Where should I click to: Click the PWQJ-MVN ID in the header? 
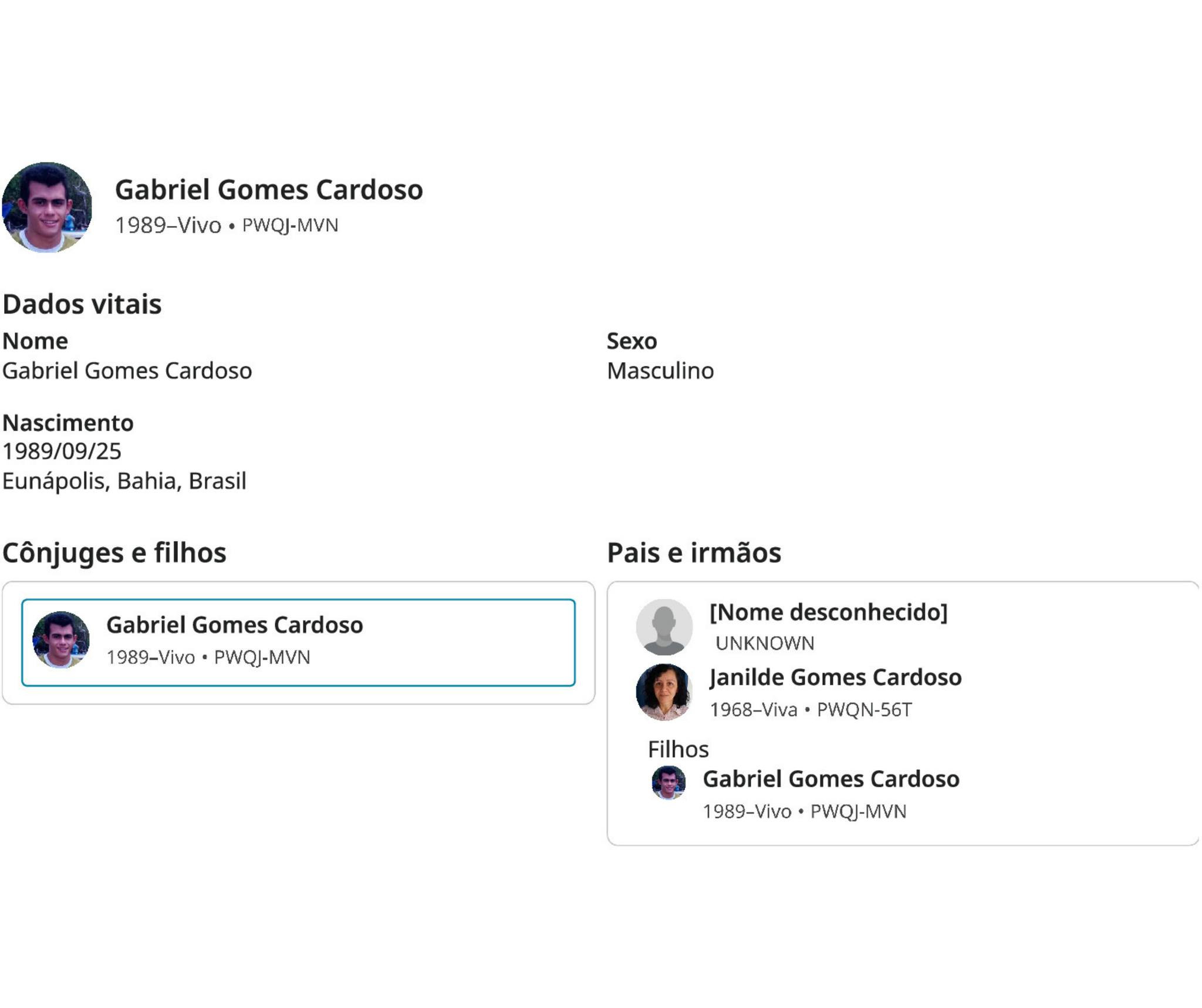(290, 225)
